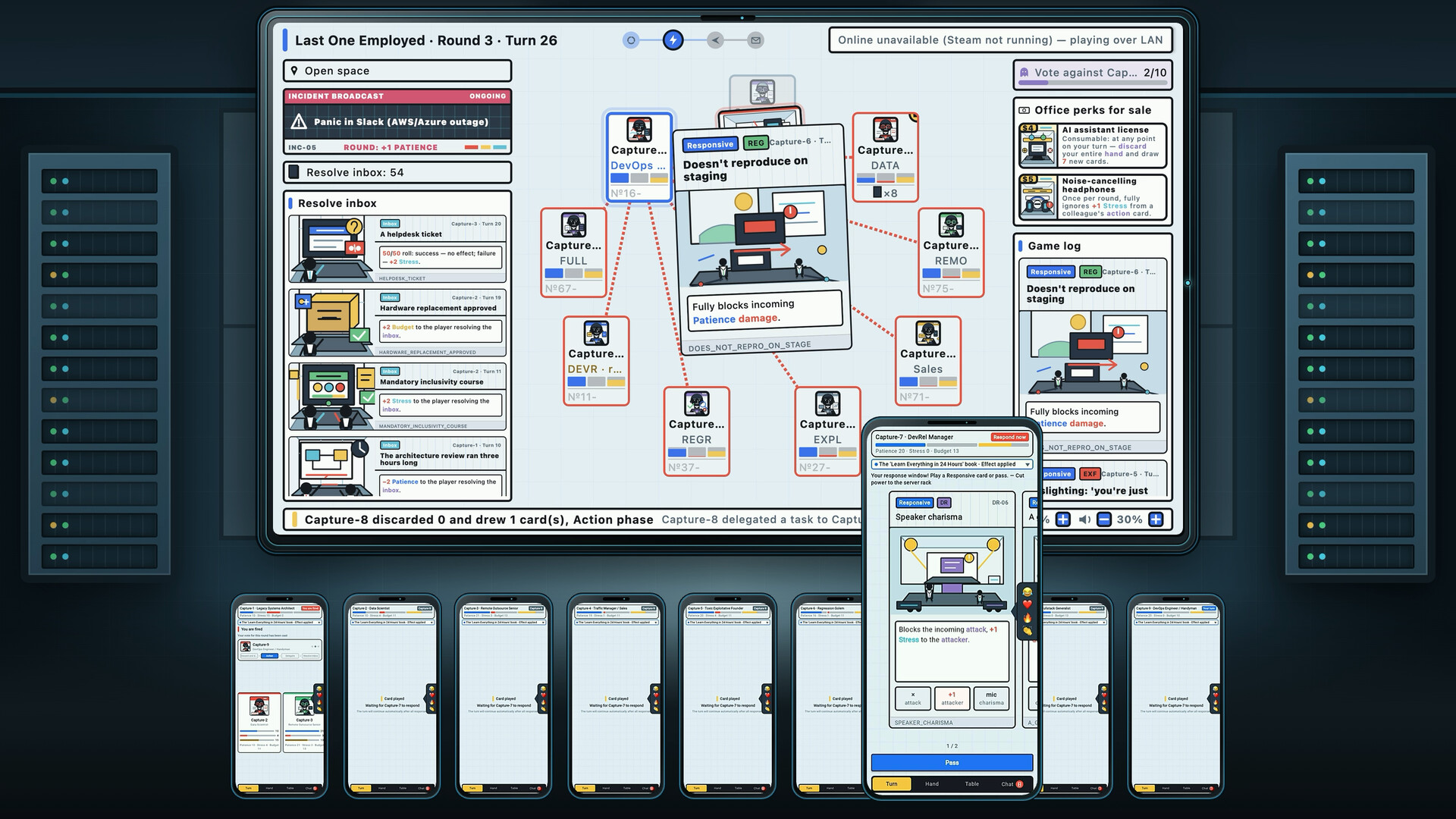Click the '+1 attacker' chip on Speaker charisma

(x=952, y=698)
